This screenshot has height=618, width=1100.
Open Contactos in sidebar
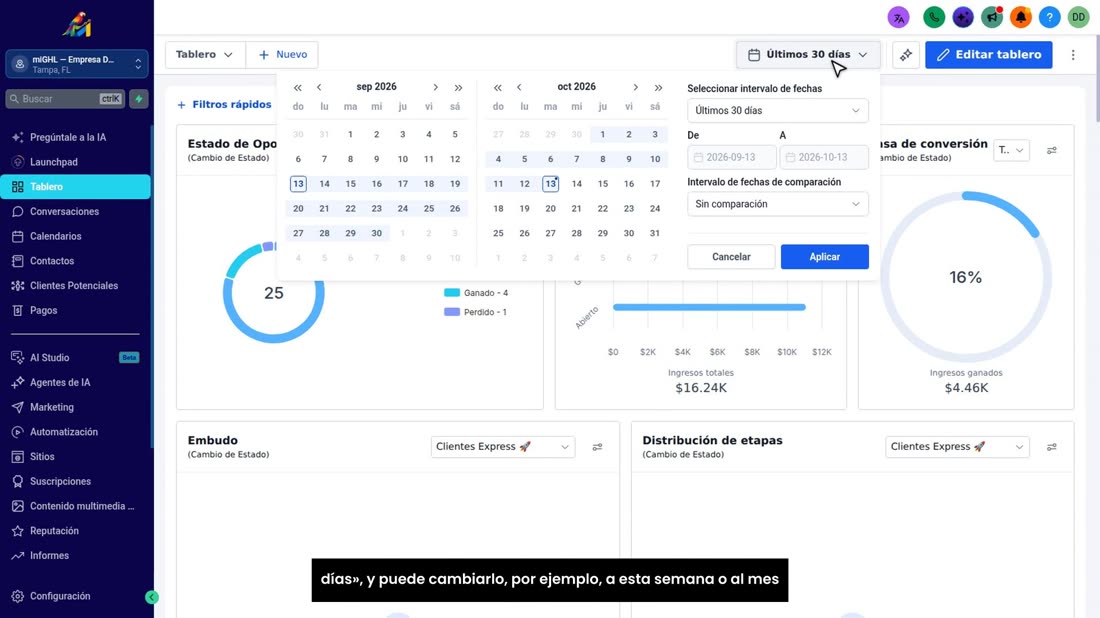pyautogui.click(x=76, y=261)
